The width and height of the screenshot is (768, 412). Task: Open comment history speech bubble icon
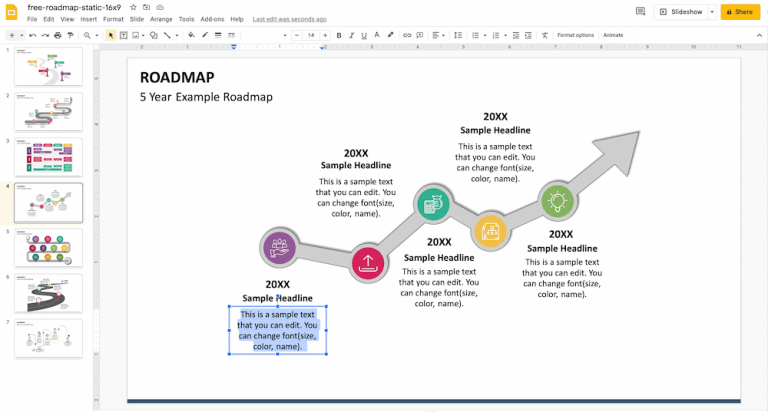point(640,12)
